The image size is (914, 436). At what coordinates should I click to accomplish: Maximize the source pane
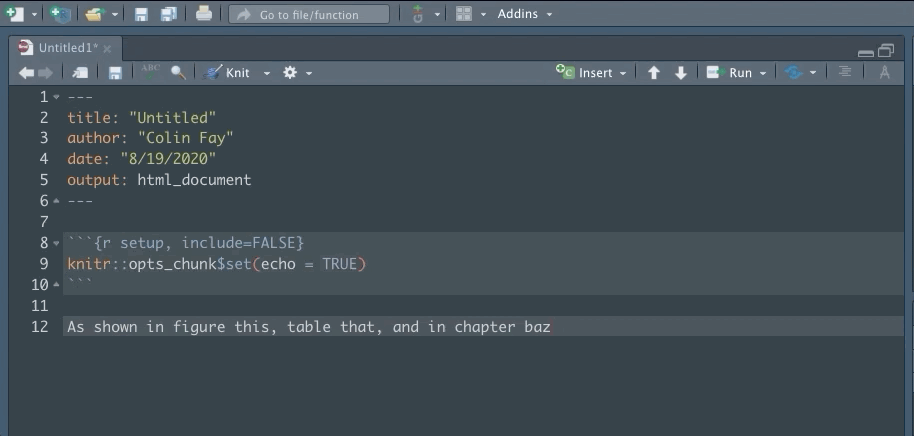[x=886, y=51]
